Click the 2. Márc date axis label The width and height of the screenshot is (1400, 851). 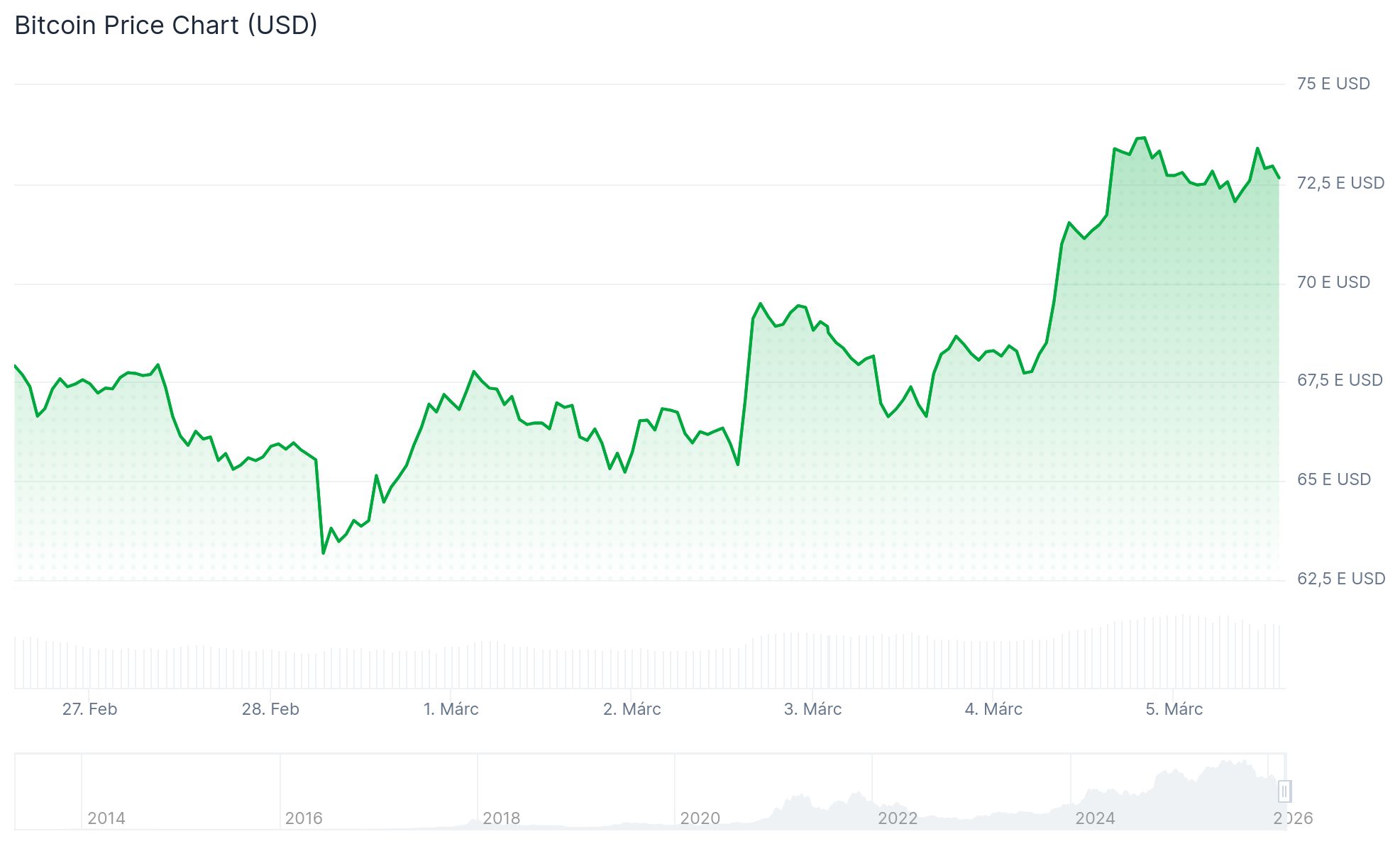(x=632, y=709)
